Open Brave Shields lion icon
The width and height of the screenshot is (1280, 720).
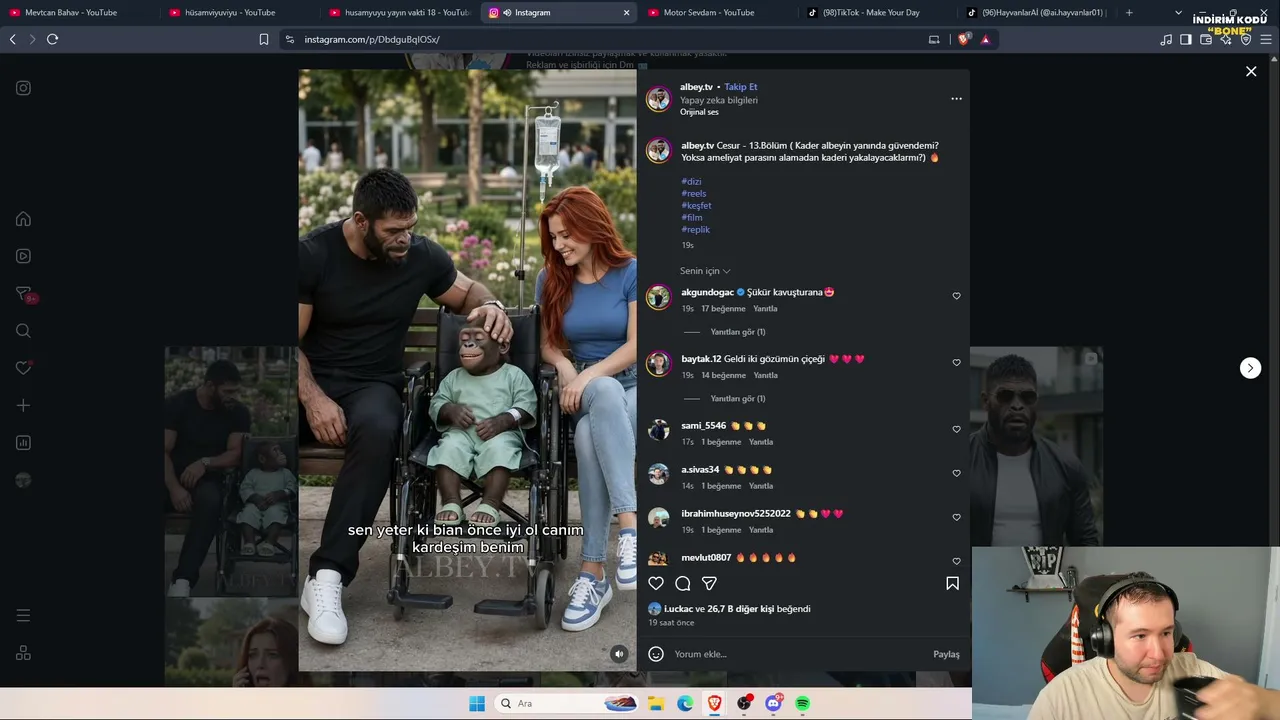pos(964,40)
